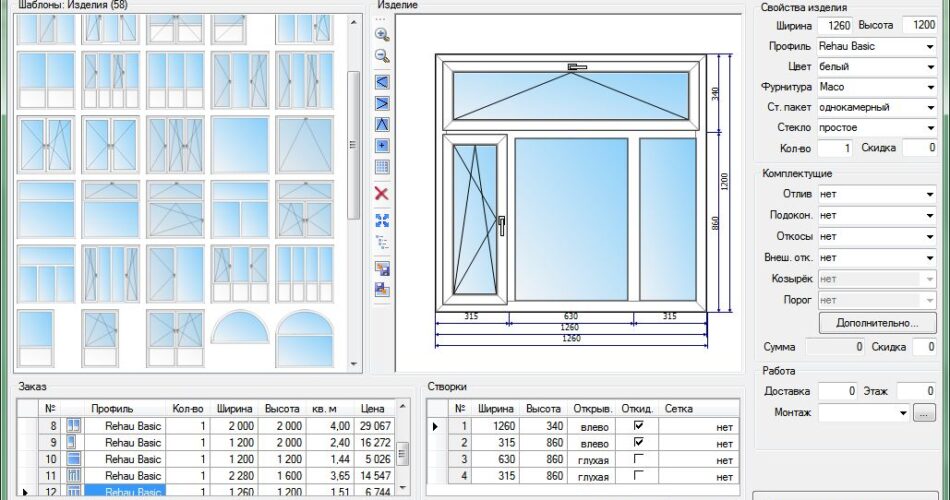Click the red X delete icon
Screen dimensions: 950x500
381,193
